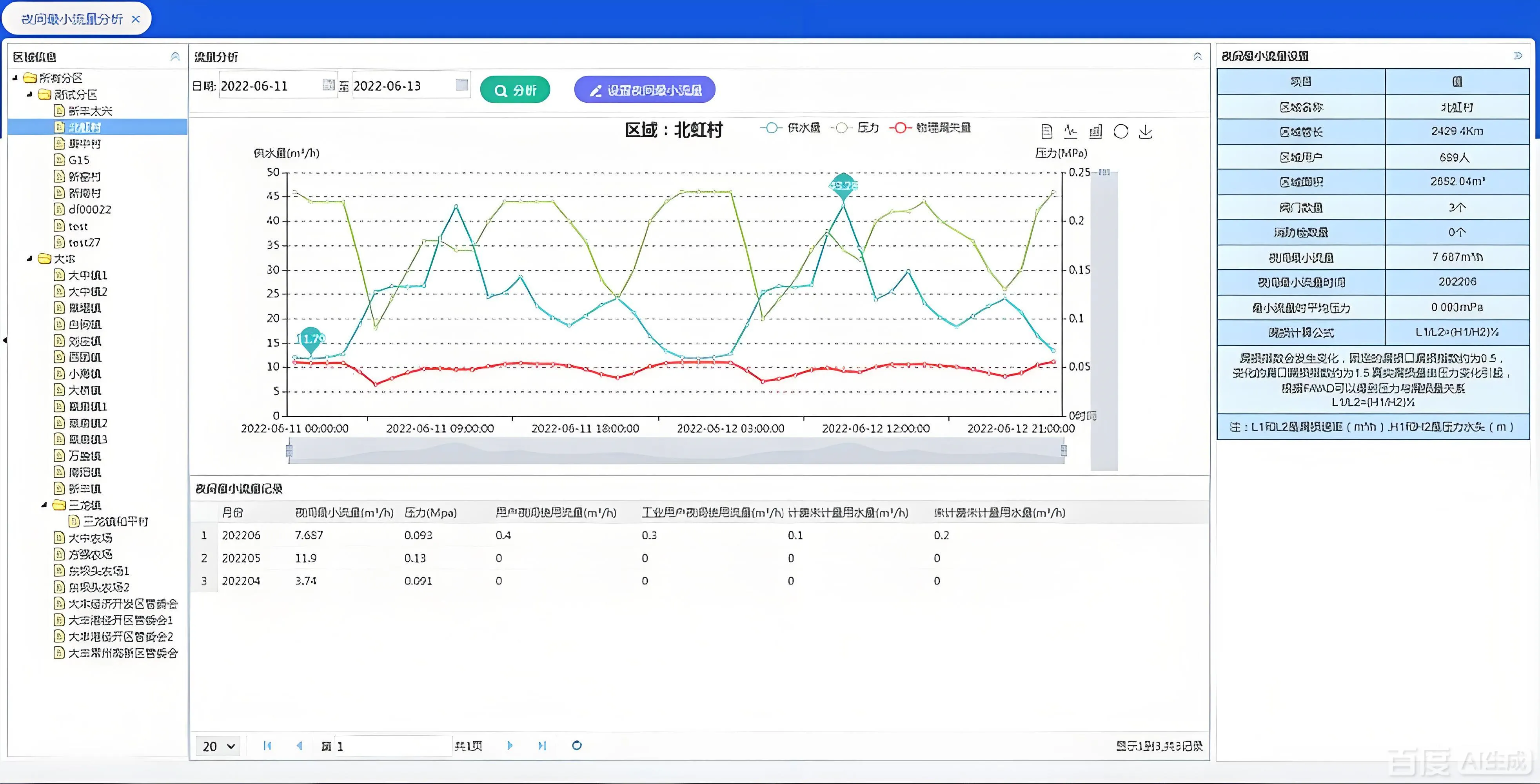This screenshot has height=784, width=1540.
Task: Click the 0.13 pressure cell
Action: 415,558
